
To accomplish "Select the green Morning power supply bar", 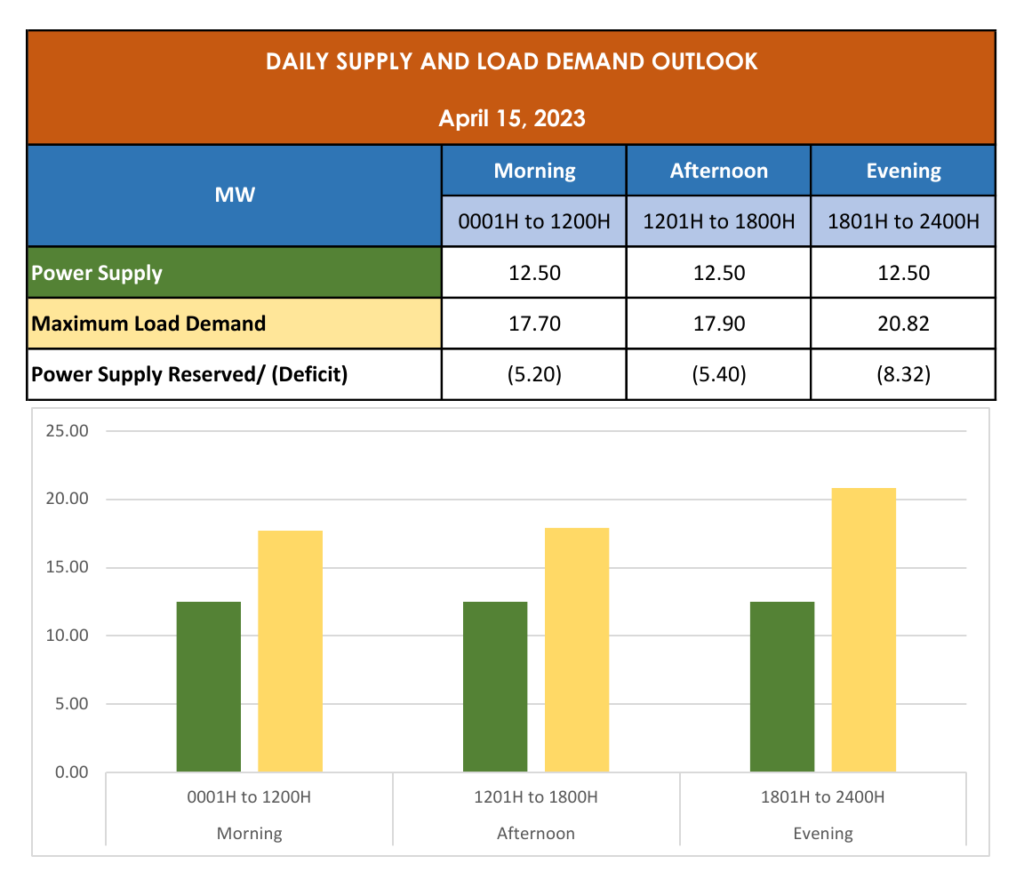I will coord(209,687).
